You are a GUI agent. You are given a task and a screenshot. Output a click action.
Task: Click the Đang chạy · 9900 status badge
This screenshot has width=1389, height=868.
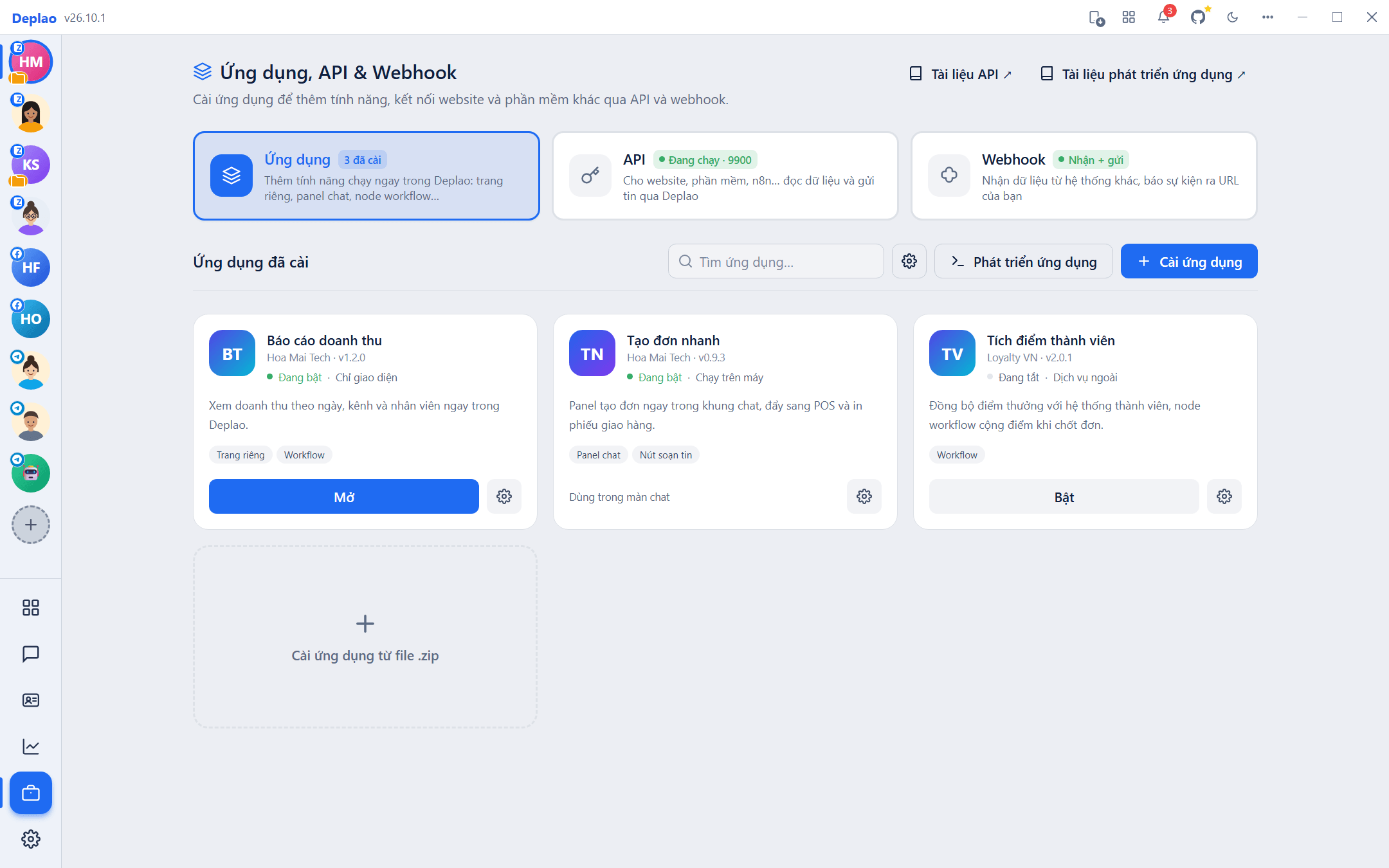coord(705,160)
